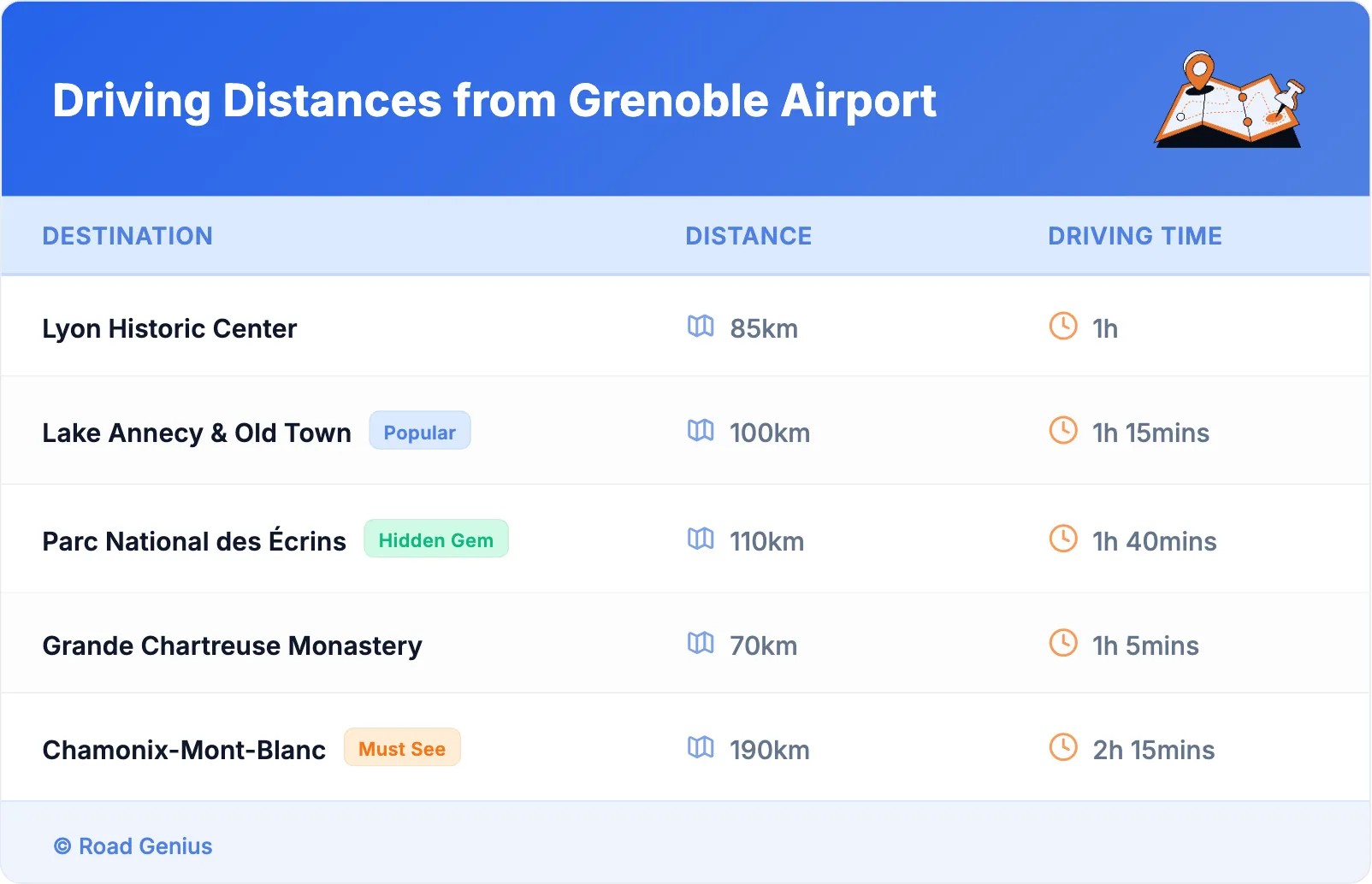Image resolution: width=1372 pixels, height=884 pixels.
Task: Click the clock icon beside 1h 5mins
Action: click(1063, 643)
